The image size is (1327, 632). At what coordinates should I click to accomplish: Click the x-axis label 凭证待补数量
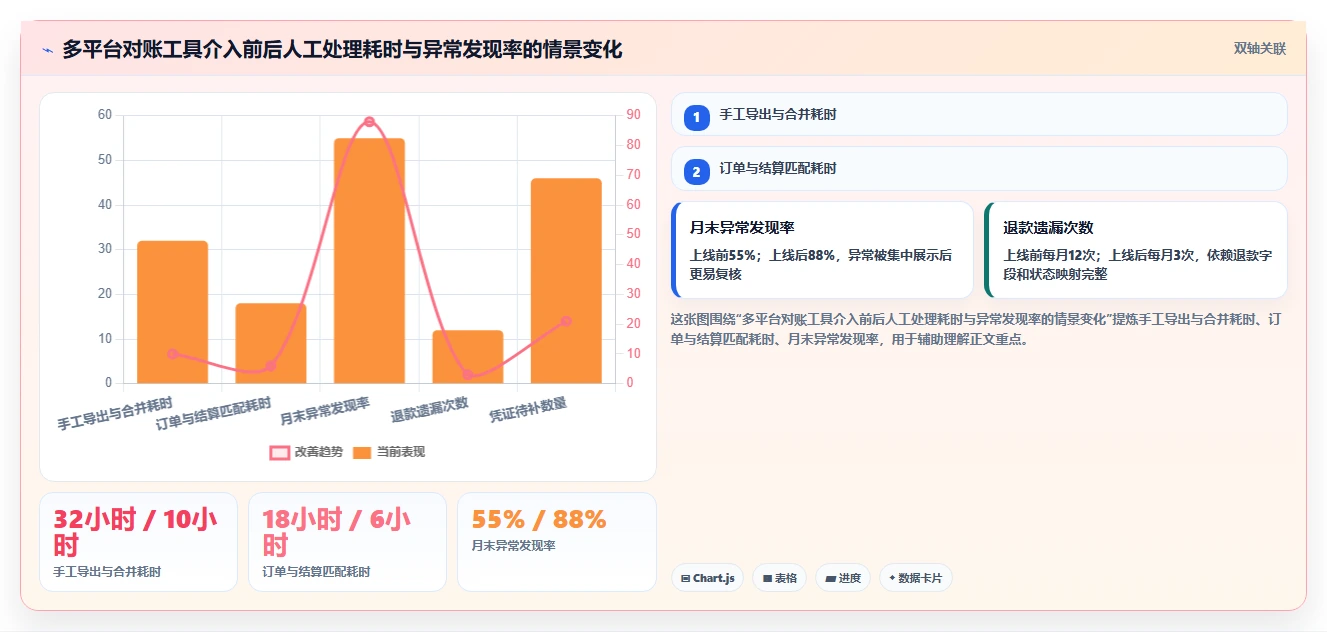coord(528,409)
